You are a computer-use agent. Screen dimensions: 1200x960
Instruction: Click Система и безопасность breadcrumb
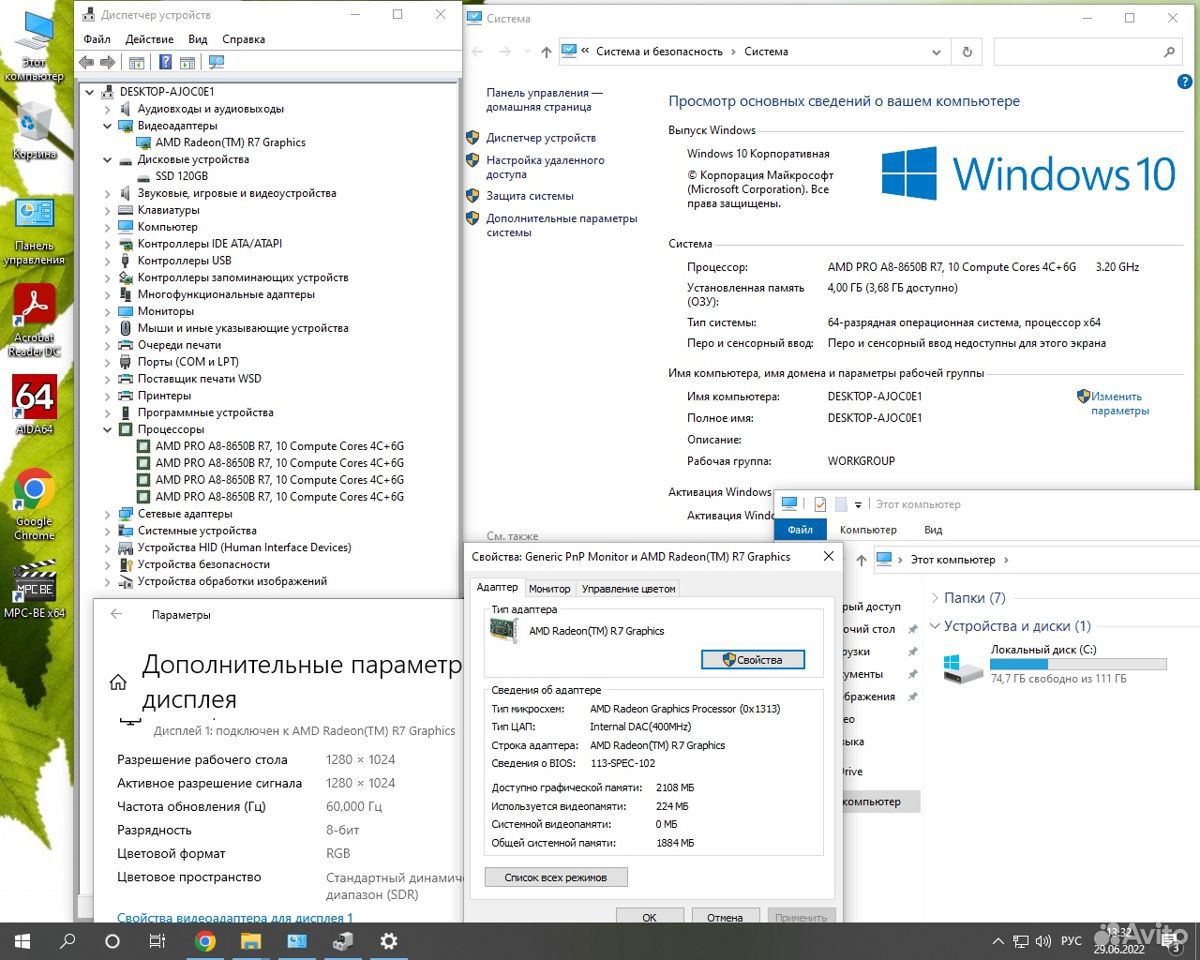659,52
